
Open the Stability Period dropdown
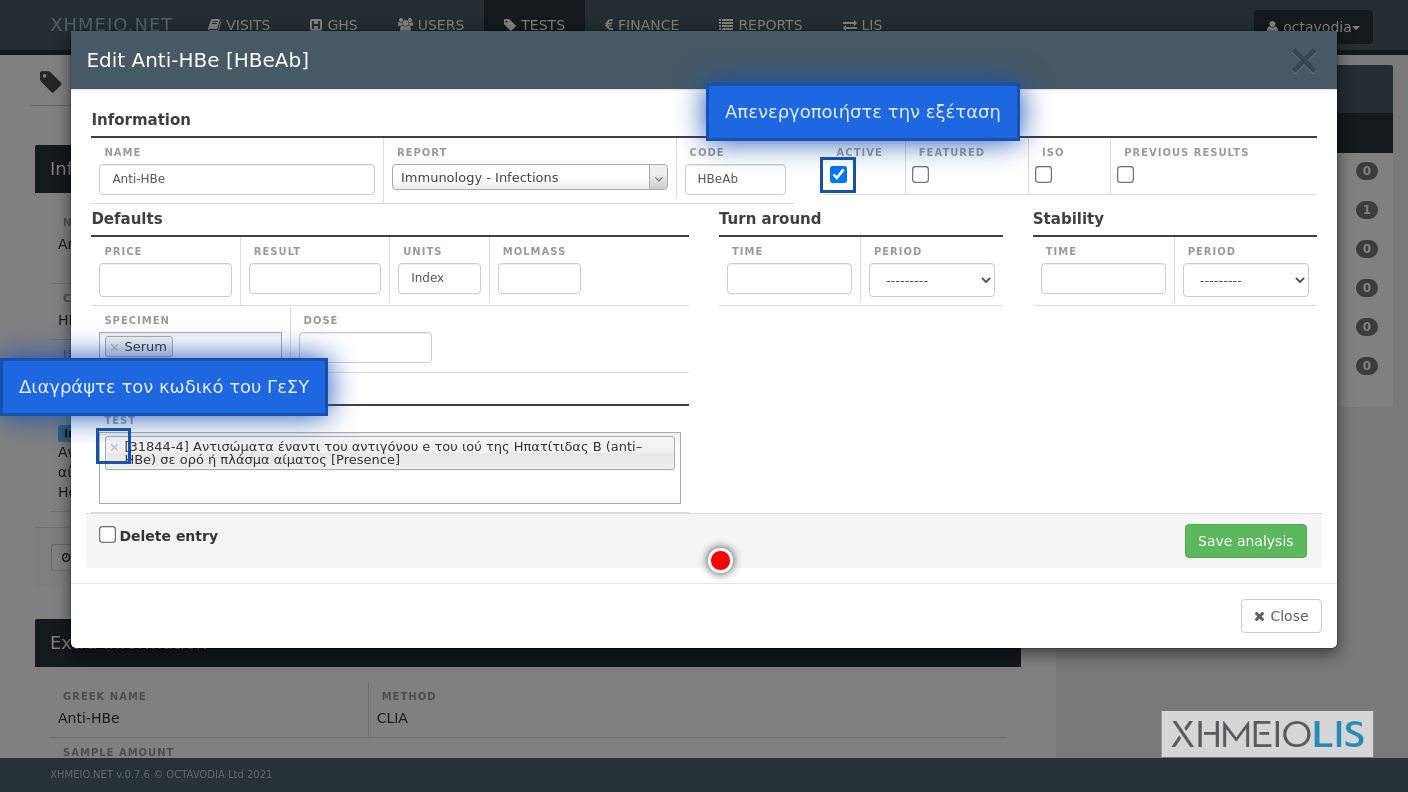coord(1245,280)
